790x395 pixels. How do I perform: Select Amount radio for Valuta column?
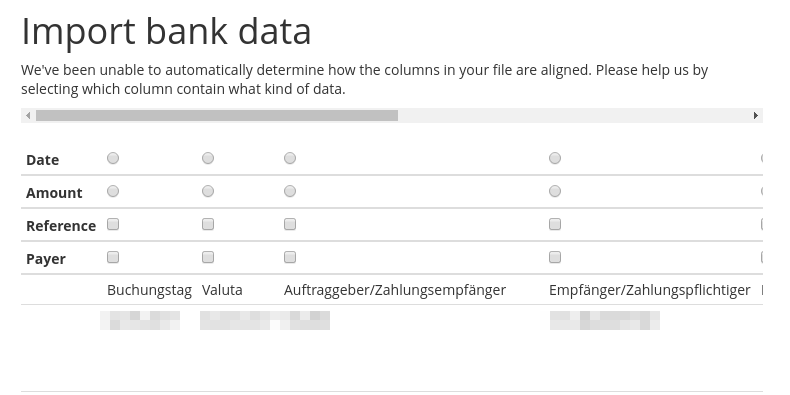(208, 191)
